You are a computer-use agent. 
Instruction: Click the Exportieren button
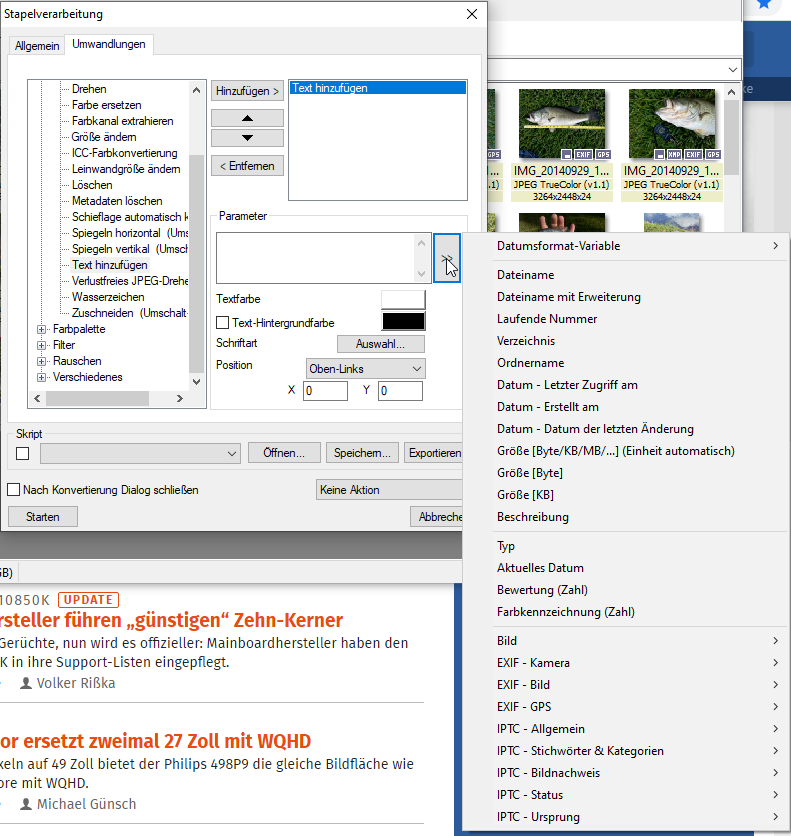pyautogui.click(x=434, y=453)
